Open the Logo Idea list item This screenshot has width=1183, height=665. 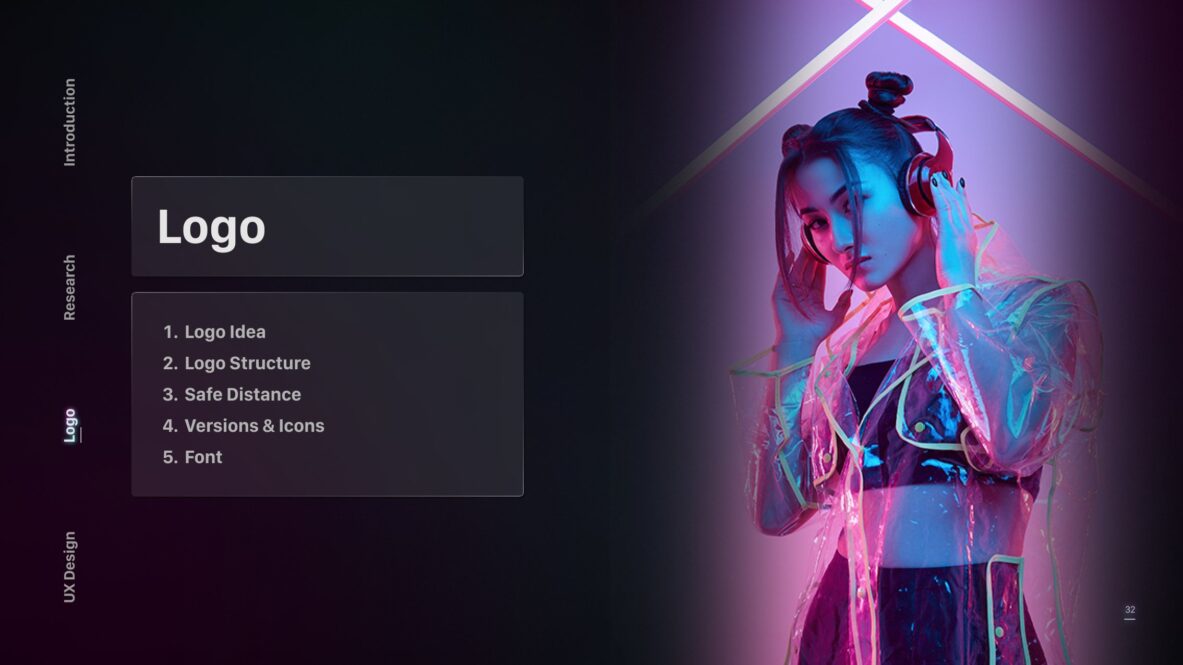[x=225, y=332]
